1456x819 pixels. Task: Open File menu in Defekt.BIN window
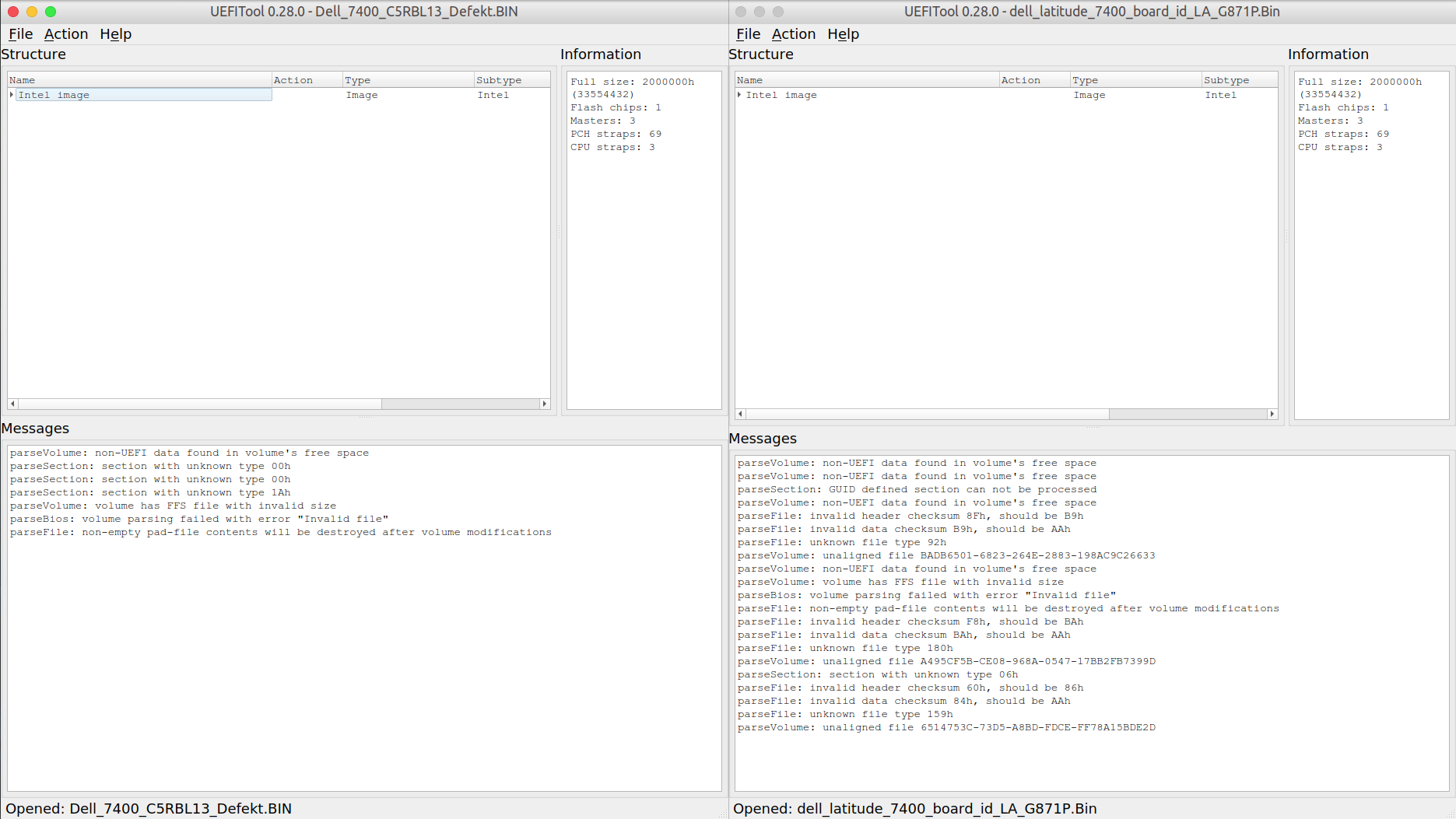20,34
